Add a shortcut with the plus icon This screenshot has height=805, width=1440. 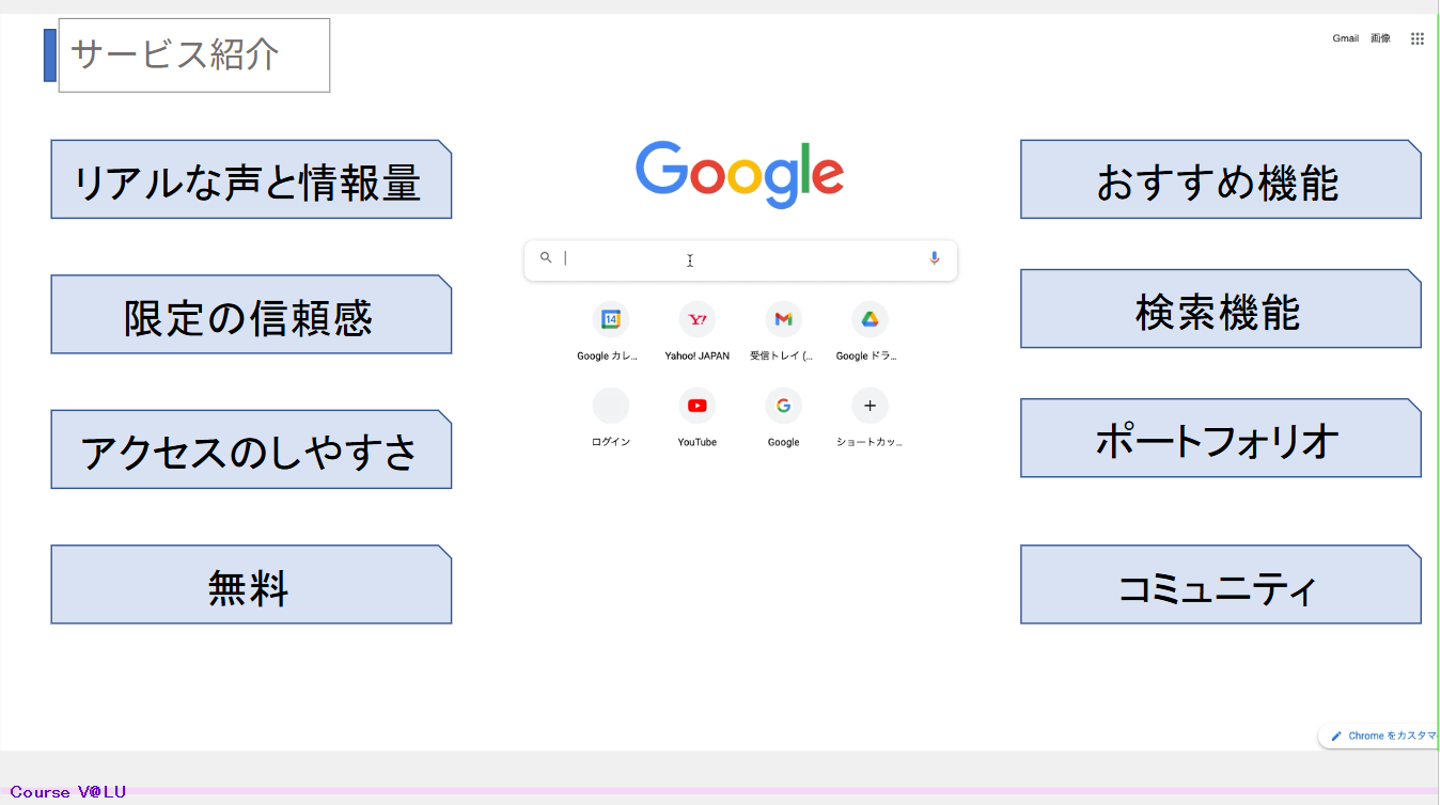point(870,405)
